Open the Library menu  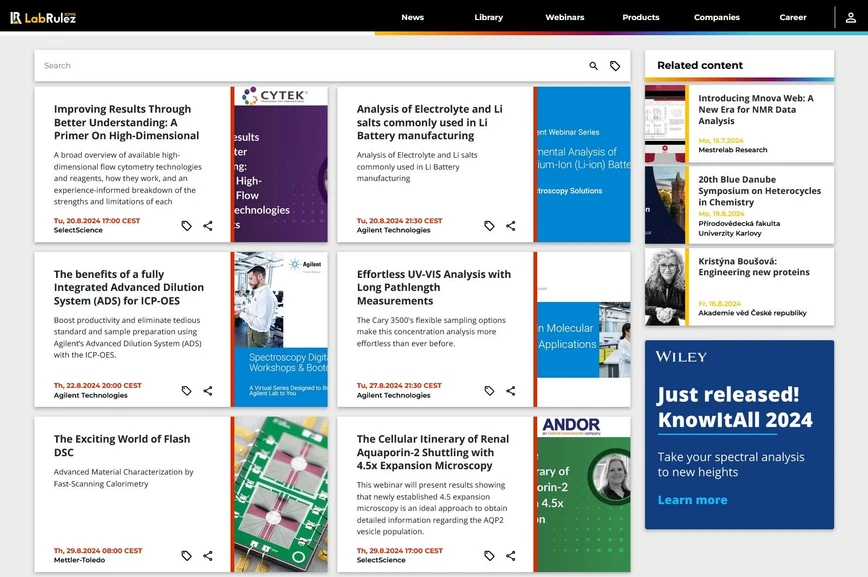click(489, 17)
